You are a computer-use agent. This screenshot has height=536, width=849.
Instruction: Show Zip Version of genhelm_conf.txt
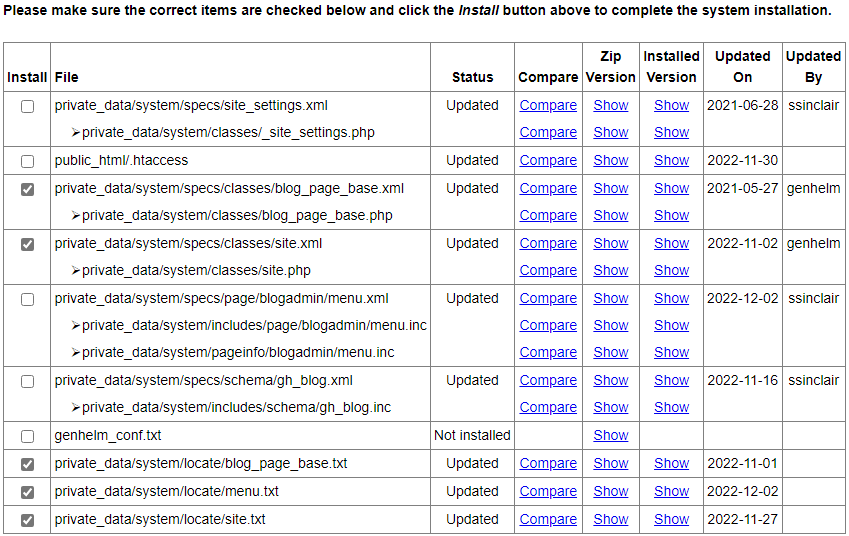tap(610, 435)
